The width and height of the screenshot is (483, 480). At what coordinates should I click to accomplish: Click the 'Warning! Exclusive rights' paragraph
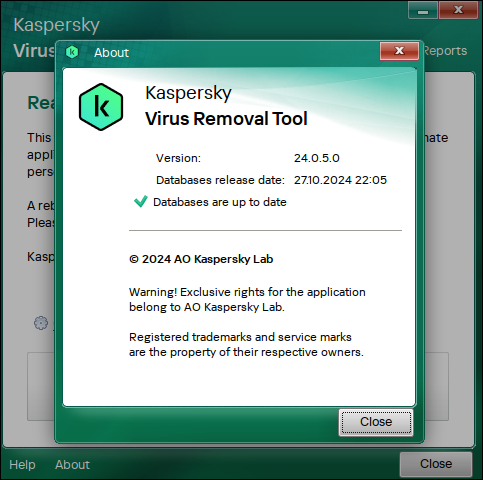(247, 299)
